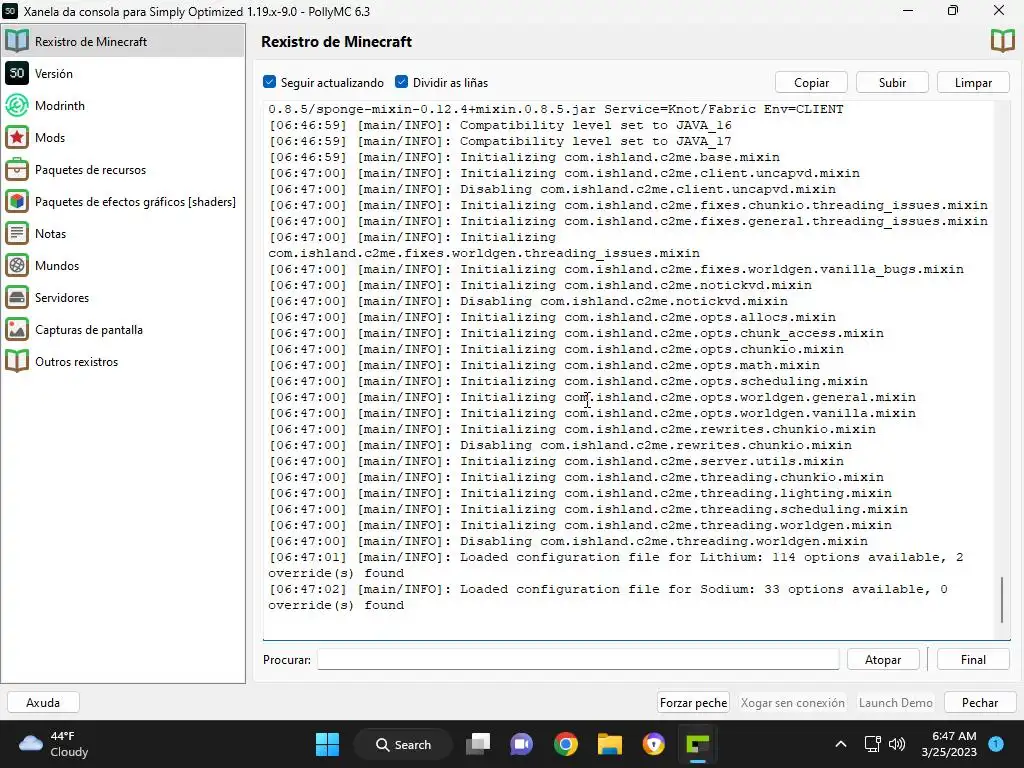Select the Servidores menu entry
1024x768 pixels.
click(x=123, y=297)
